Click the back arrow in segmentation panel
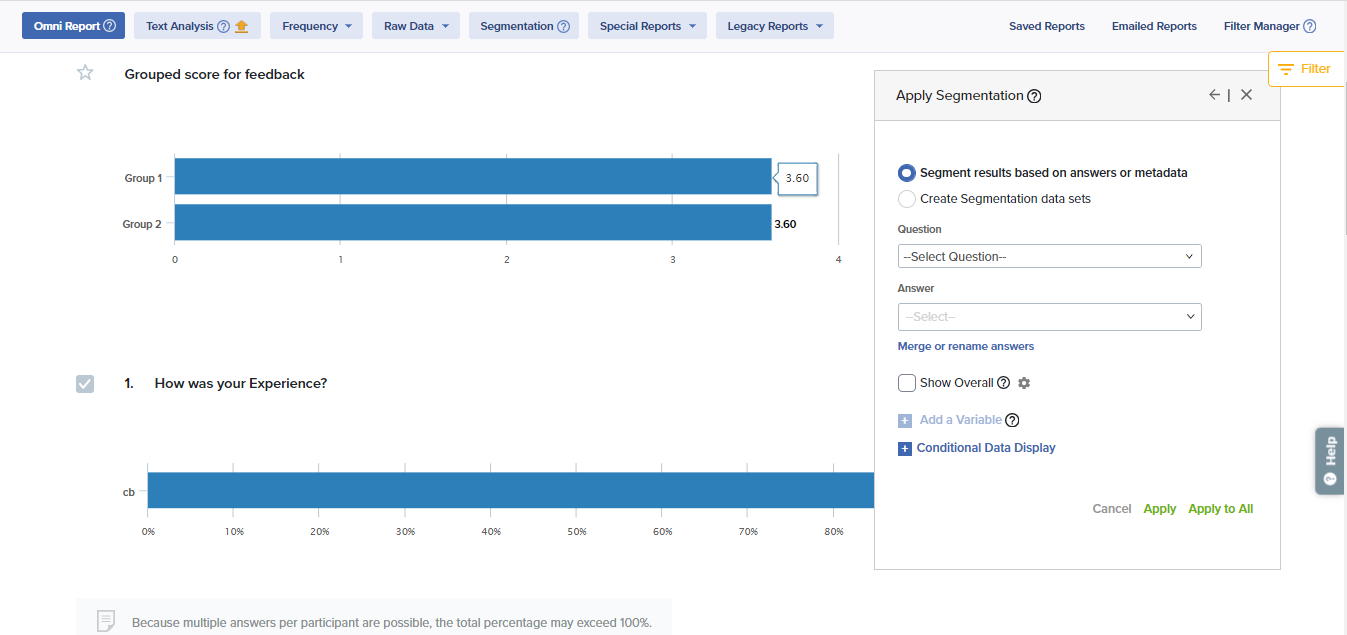Image resolution: width=1347 pixels, height=635 pixels. click(1214, 95)
